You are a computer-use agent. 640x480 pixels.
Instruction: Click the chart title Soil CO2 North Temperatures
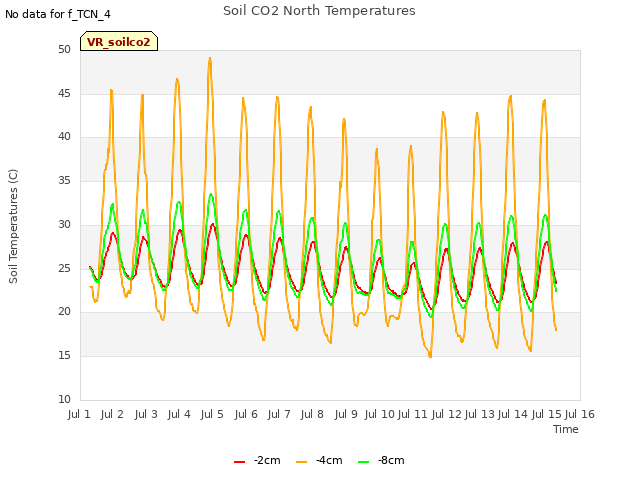319,11
